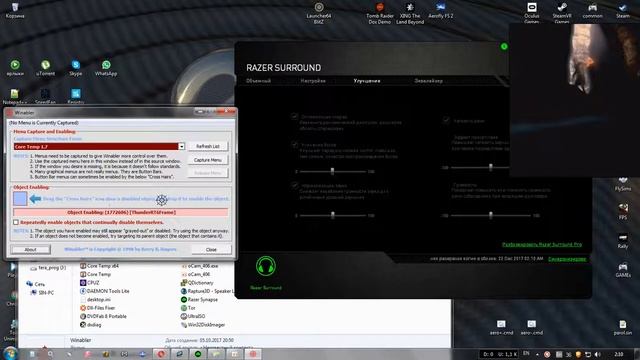
Task: Open the Rally desktop icon
Action: pyautogui.click(x=623, y=240)
